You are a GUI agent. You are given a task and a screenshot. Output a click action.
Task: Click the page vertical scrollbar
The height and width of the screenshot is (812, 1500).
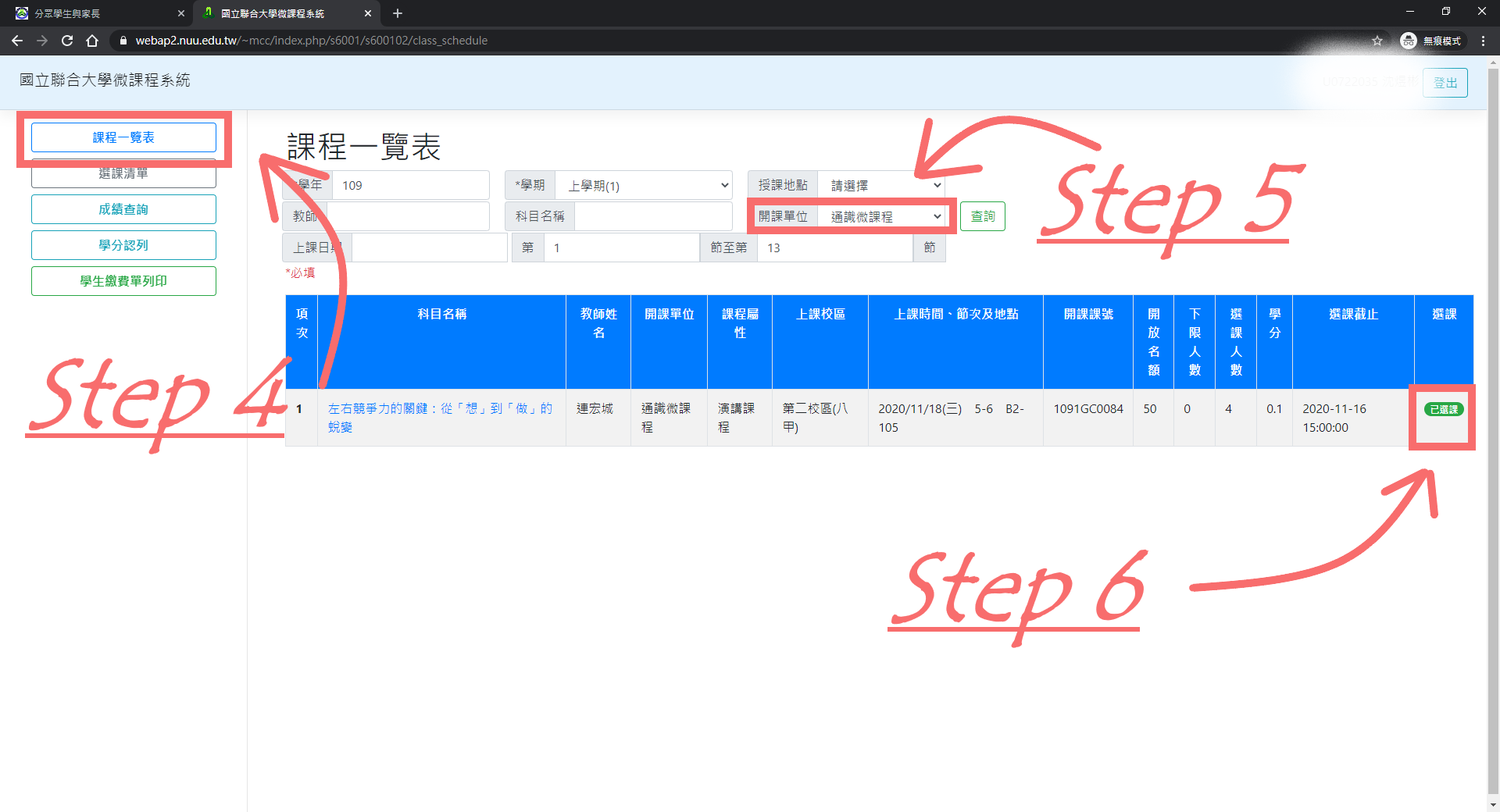pos(1493,390)
